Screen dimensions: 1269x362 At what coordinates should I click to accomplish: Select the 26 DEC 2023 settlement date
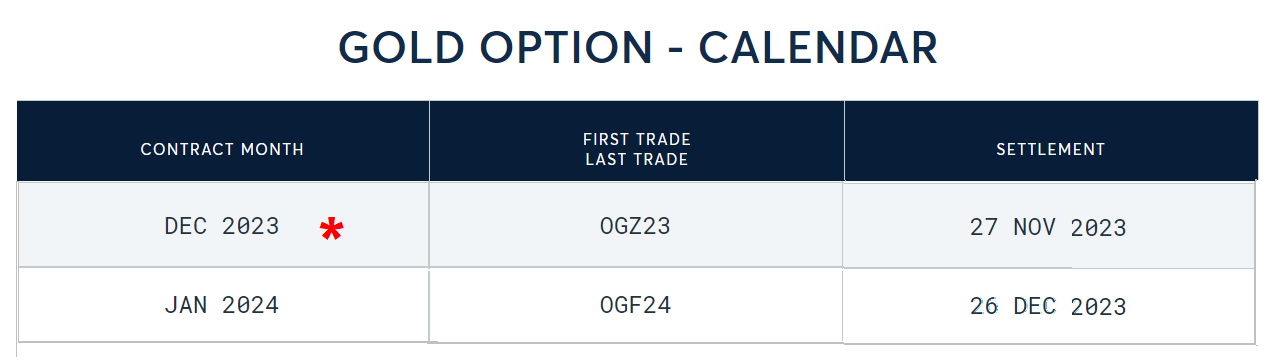point(1048,306)
